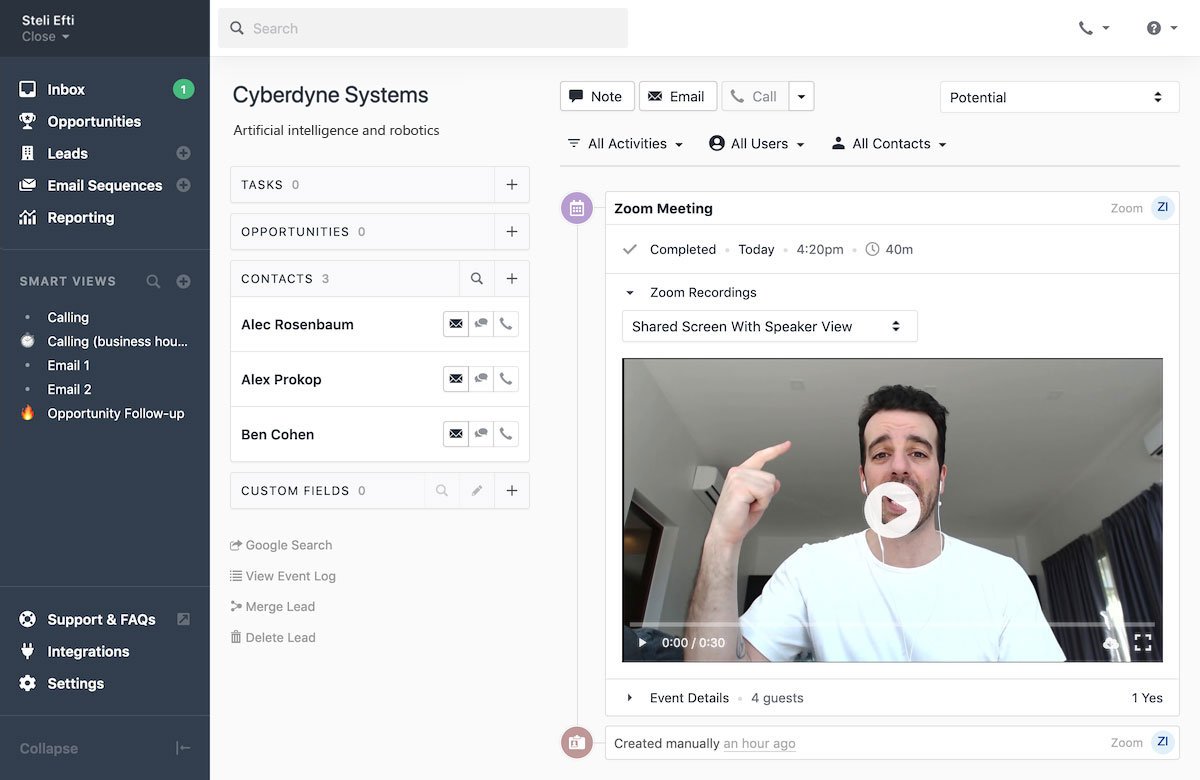The height and width of the screenshot is (780, 1200).
Task: Add a new contact with plus
Action: (512, 279)
